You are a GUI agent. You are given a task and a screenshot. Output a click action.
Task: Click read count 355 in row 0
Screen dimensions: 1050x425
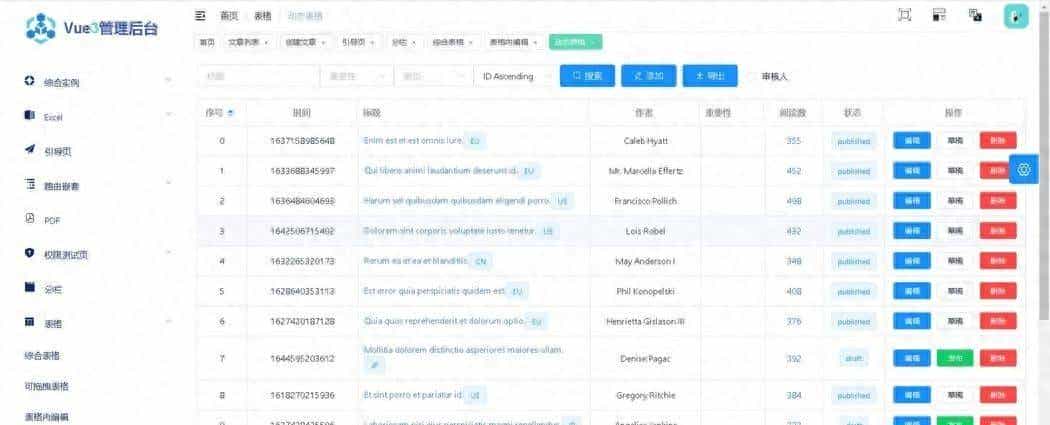point(794,141)
